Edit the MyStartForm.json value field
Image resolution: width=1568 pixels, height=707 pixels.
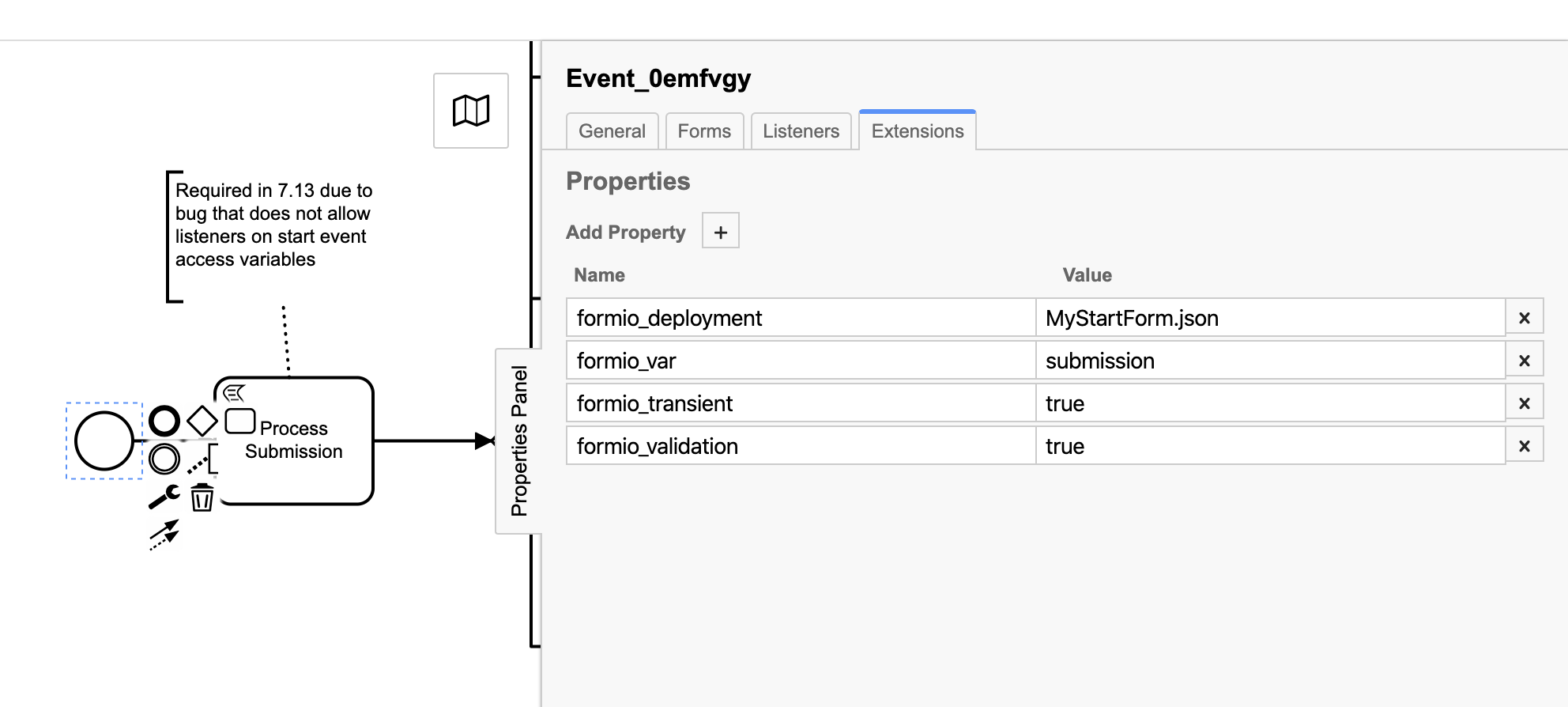point(1270,318)
